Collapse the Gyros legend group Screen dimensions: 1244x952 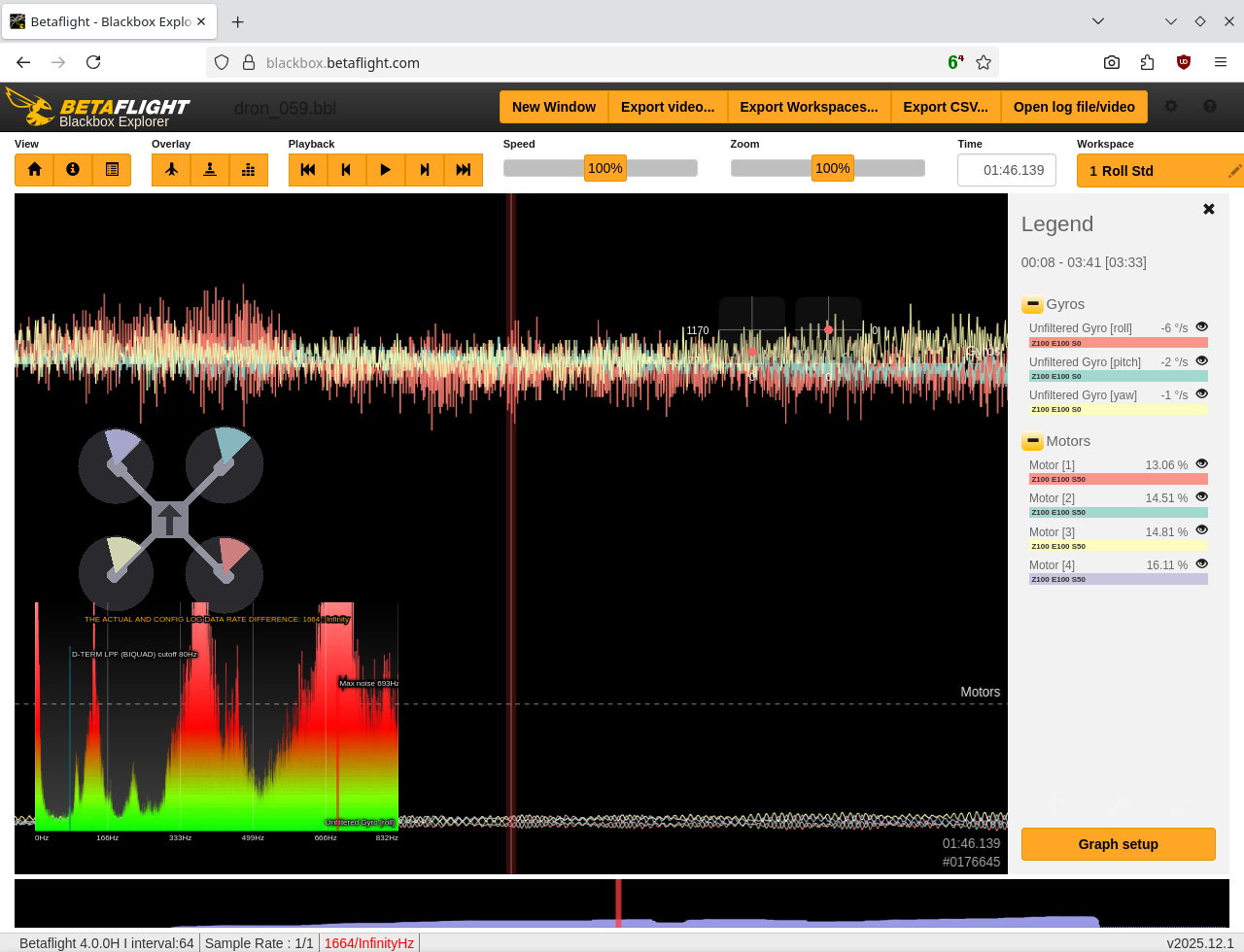click(x=1032, y=305)
